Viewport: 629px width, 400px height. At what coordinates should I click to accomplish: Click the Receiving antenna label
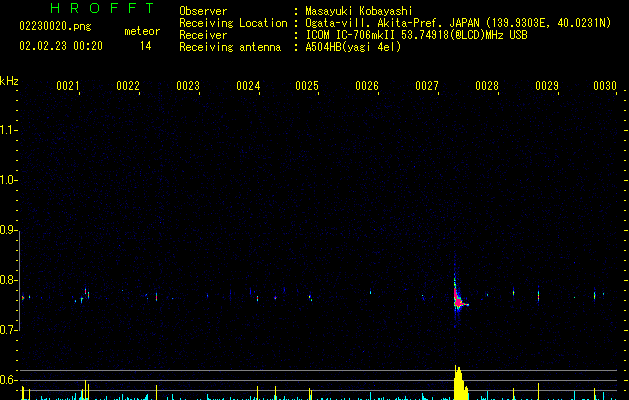pos(230,47)
